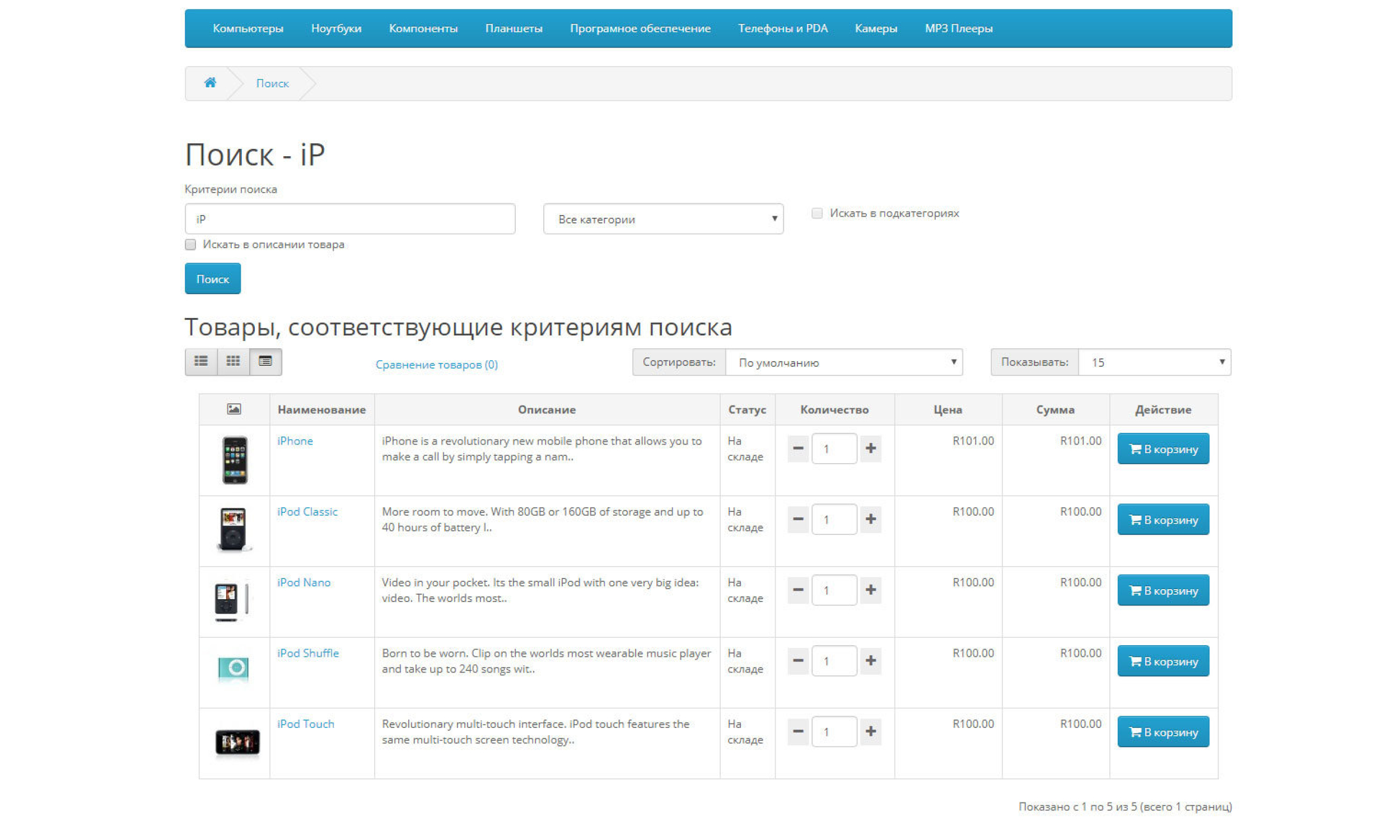Screen dimensions: 1400x840
Task: Open the Камеры menu item
Action: [875, 29]
